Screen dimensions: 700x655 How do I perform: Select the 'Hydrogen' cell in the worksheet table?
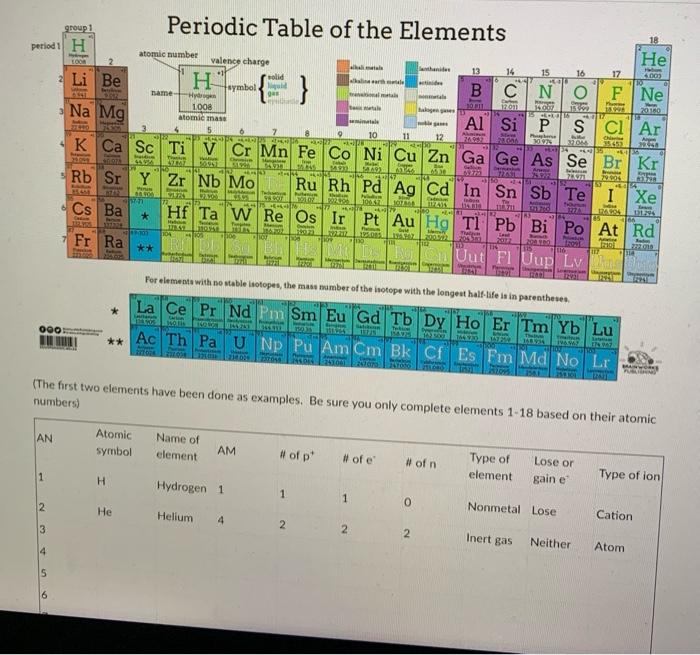(x=182, y=486)
